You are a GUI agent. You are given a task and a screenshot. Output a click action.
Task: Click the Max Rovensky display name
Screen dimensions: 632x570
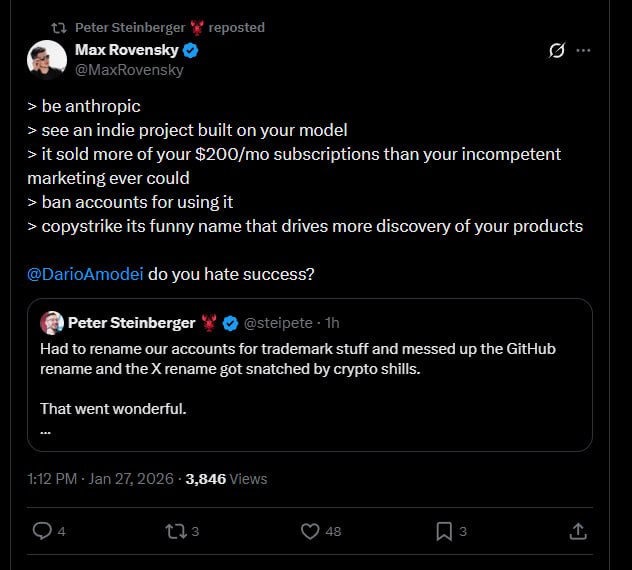coord(126,50)
